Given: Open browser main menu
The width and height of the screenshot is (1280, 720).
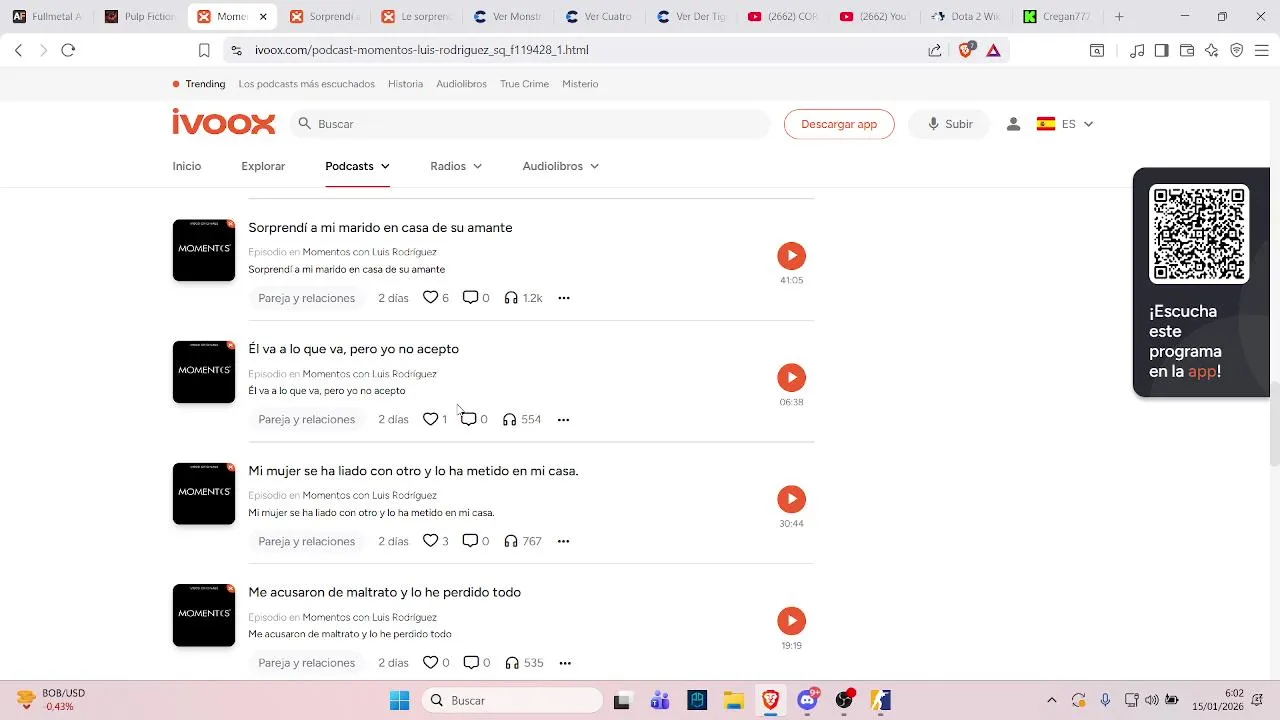Looking at the screenshot, I should (x=1261, y=50).
